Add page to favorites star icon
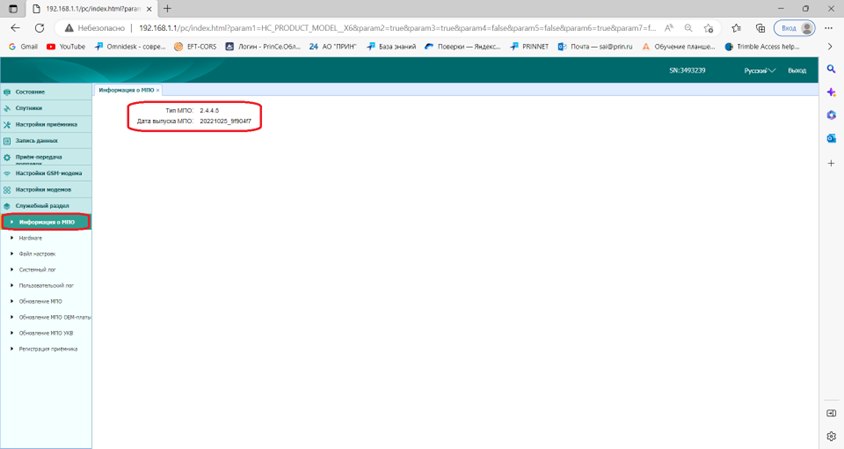The height and width of the screenshot is (449, 844). 708,28
